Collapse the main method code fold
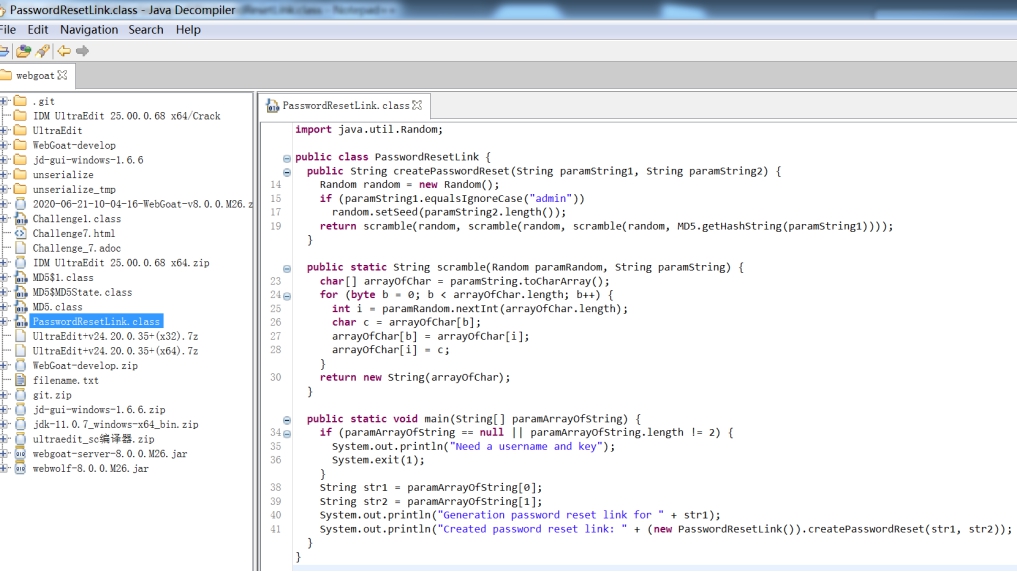This screenshot has width=1017, height=572. point(287,420)
